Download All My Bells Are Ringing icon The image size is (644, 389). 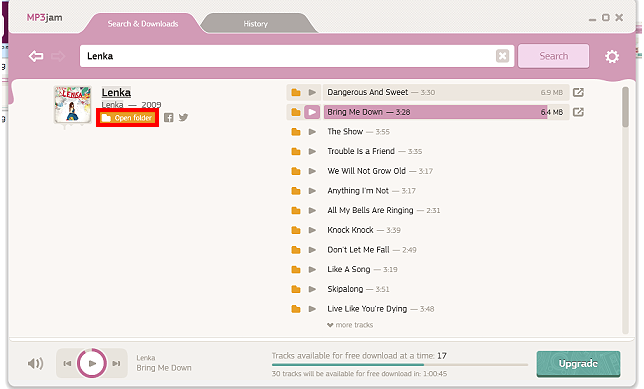(296, 211)
